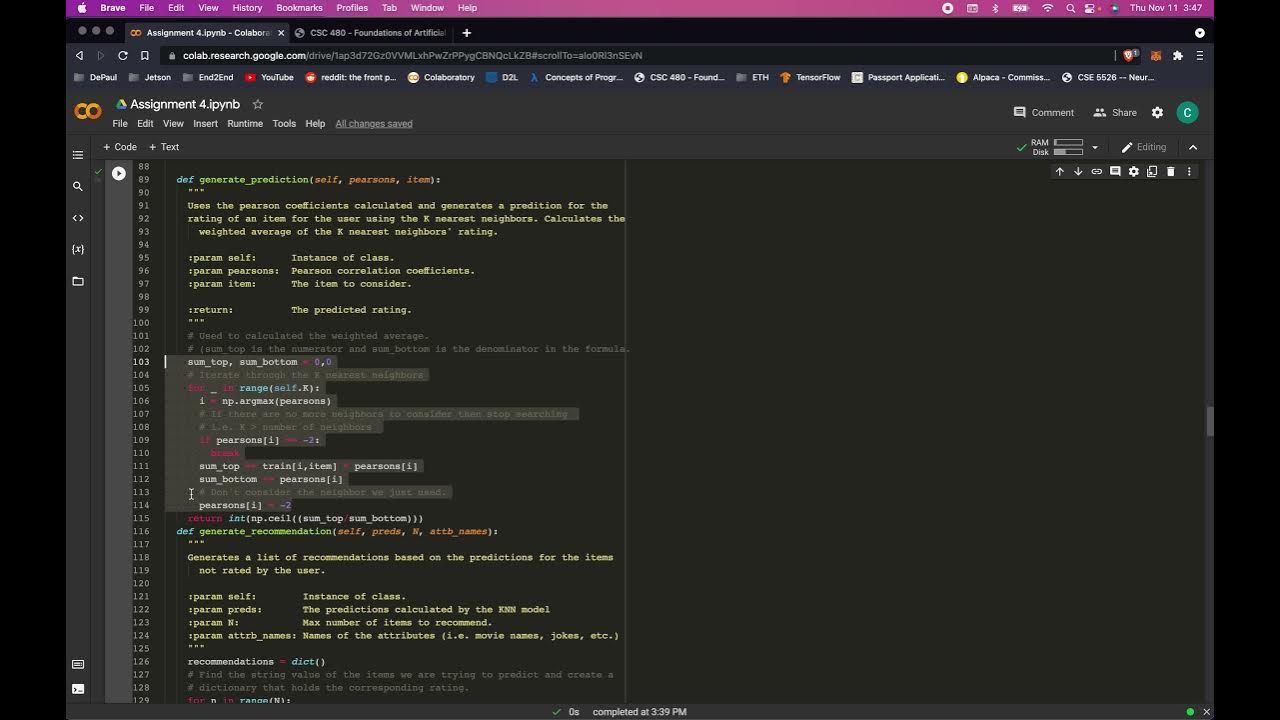Click the browser address bar URL
The height and width of the screenshot is (720, 1280).
pyautogui.click(x=412, y=55)
